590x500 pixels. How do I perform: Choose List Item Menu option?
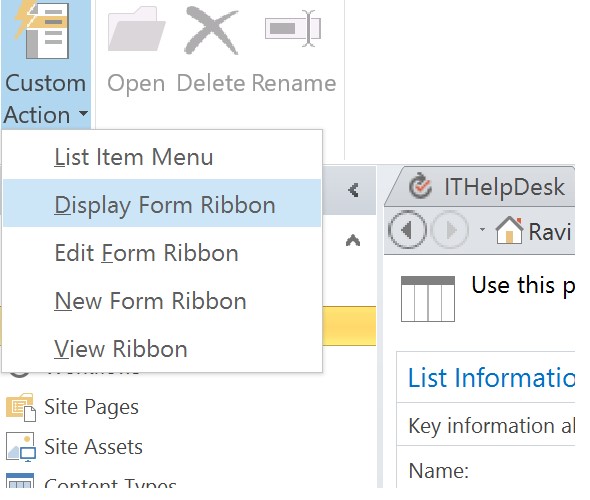(162, 157)
